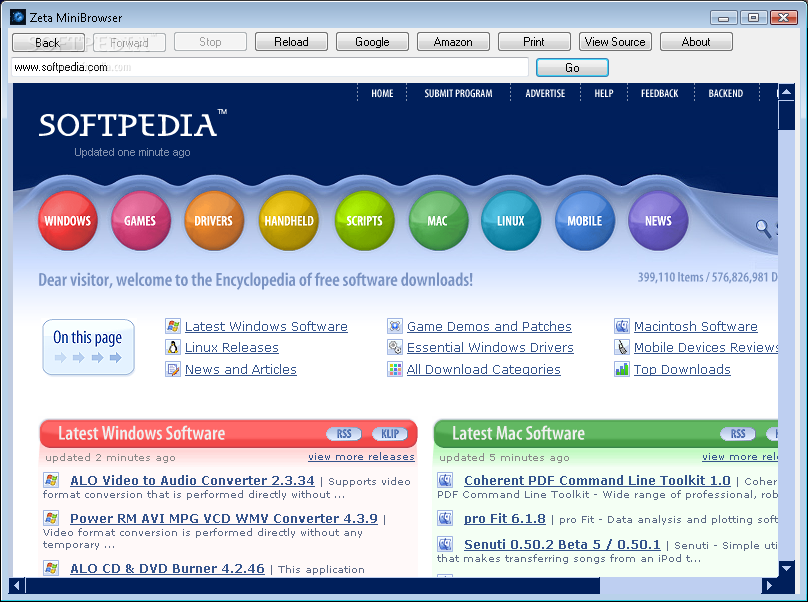Open the green SCRIPTS category ball
Image resolution: width=808 pixels, height=602 pixels.
pyautogui.click(x=364, y=221)
